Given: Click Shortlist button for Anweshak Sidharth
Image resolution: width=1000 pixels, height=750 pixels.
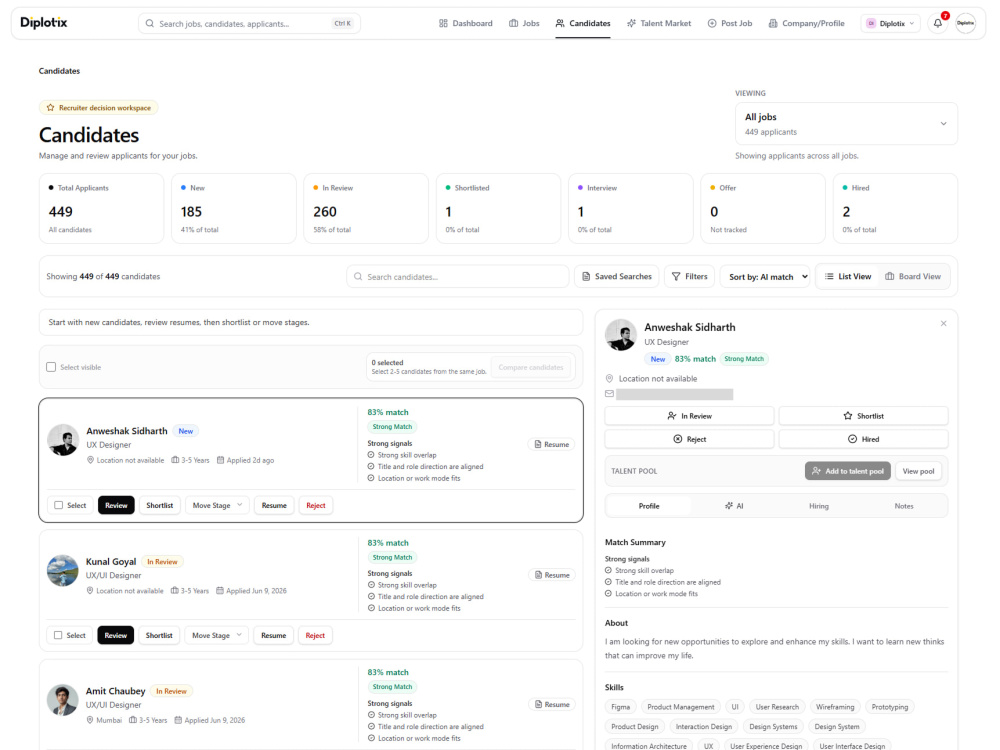Looking at the screenshot, I should pyautogui.click(x=159, y=505).
